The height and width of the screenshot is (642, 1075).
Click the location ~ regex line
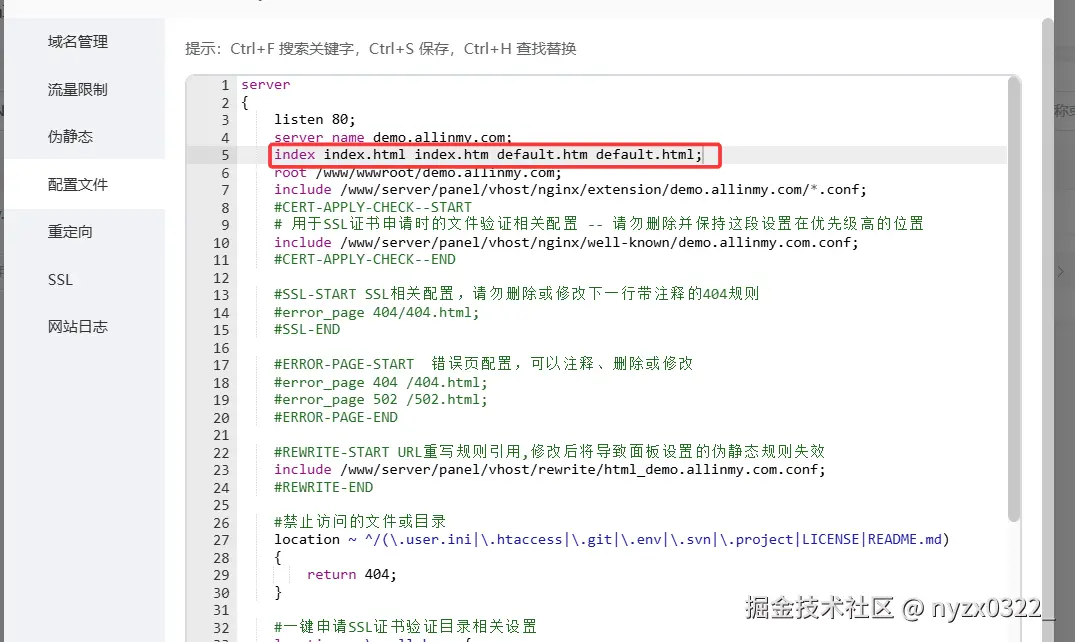[x=612, y=540]
